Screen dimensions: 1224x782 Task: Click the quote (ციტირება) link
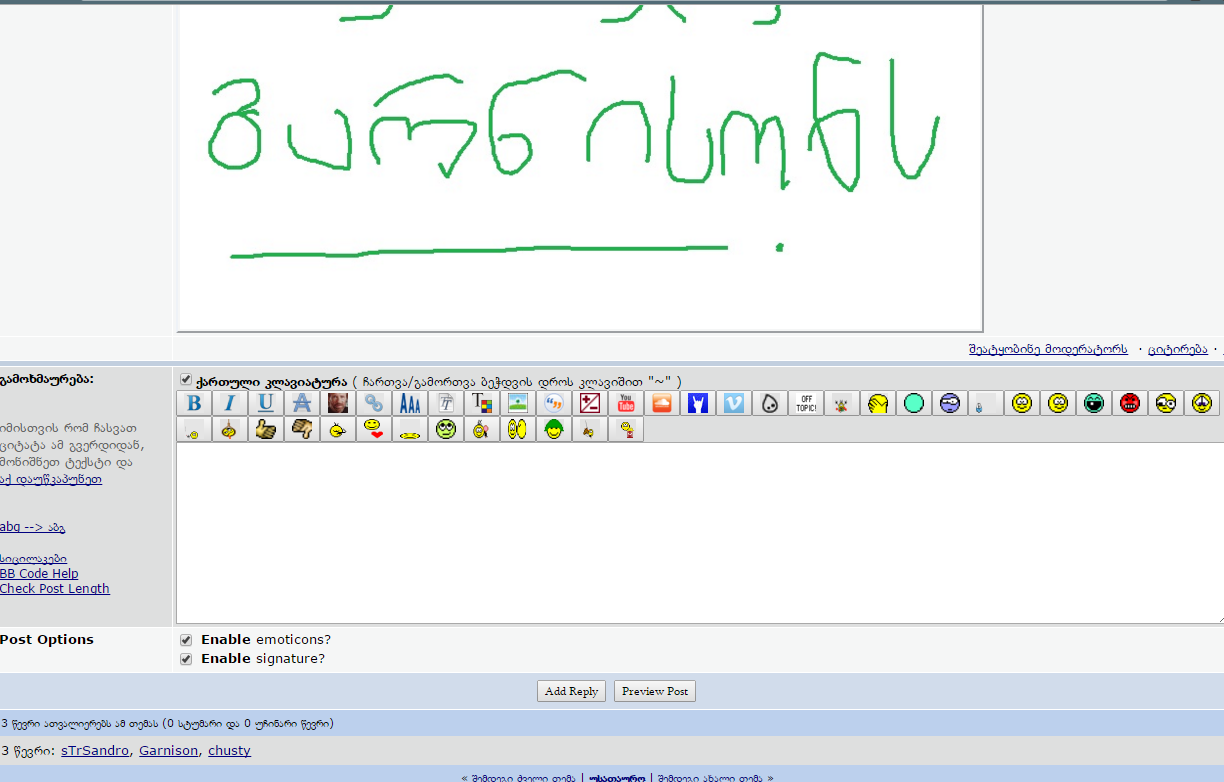click(x=1177, y=349)
